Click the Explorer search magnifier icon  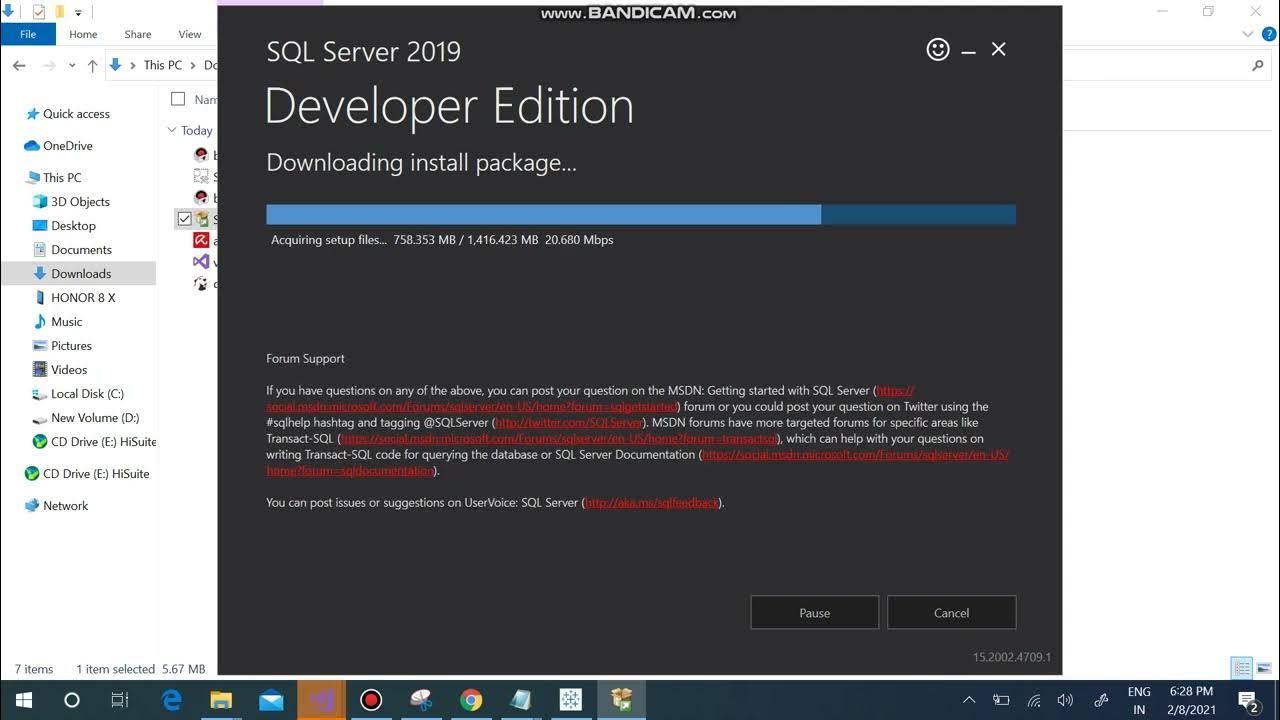pyautogui.click(x=1257, y=65)
